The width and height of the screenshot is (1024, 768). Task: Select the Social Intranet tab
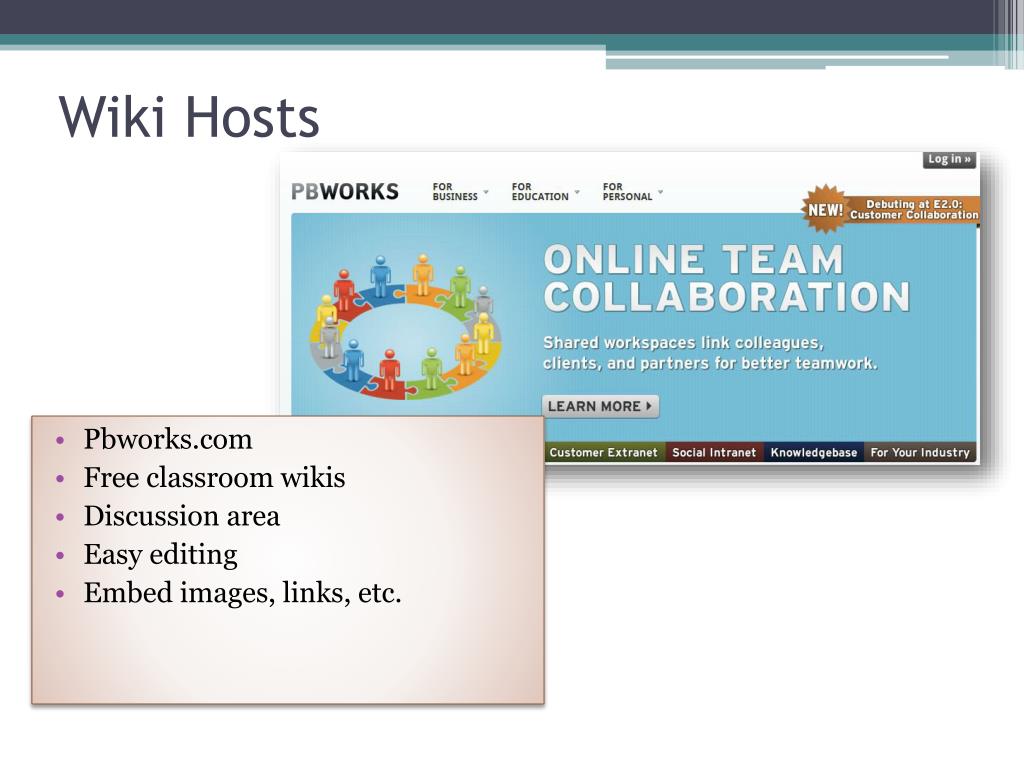point(714,453)
